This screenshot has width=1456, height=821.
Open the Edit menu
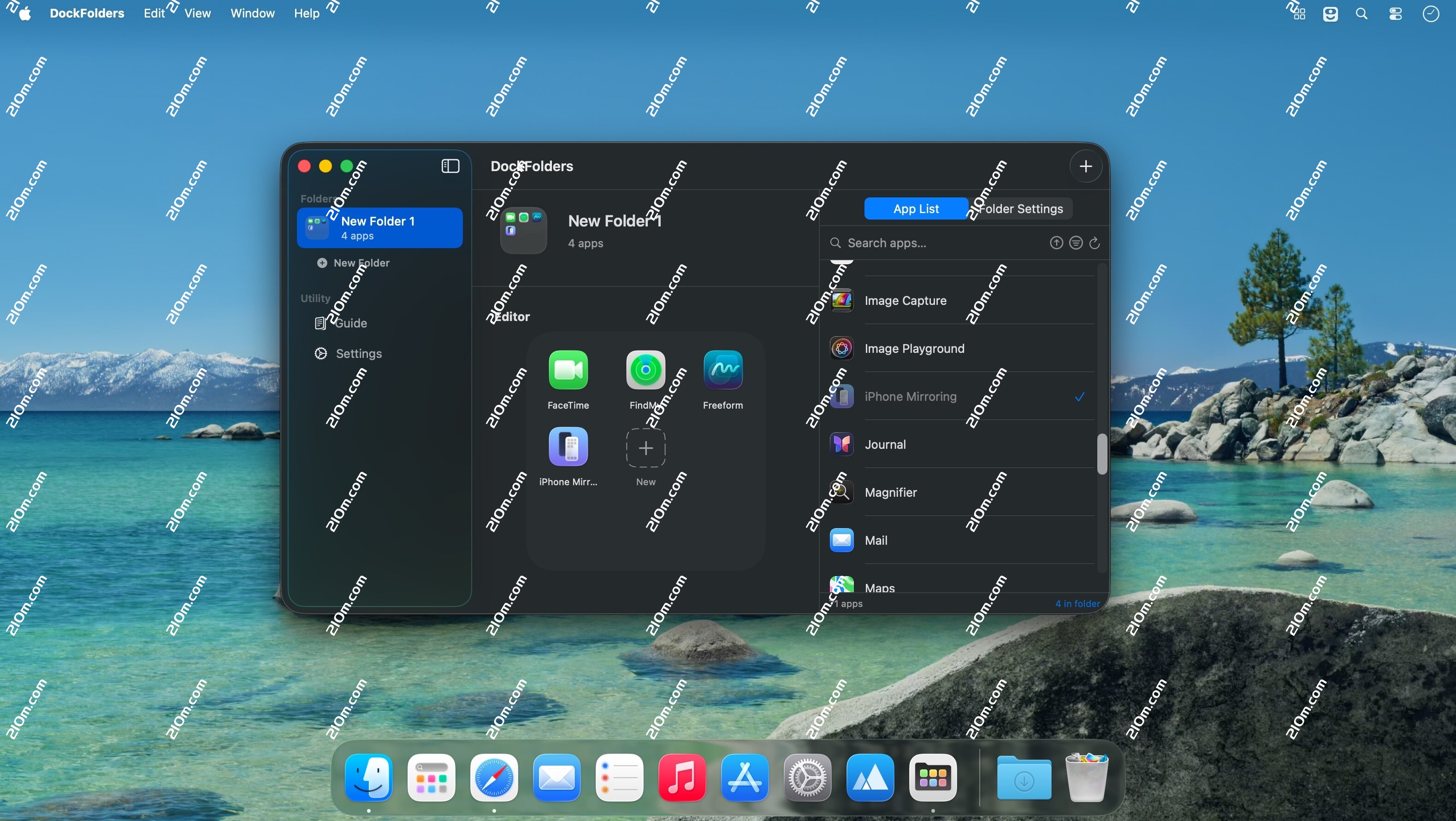(x=154, y=13)
